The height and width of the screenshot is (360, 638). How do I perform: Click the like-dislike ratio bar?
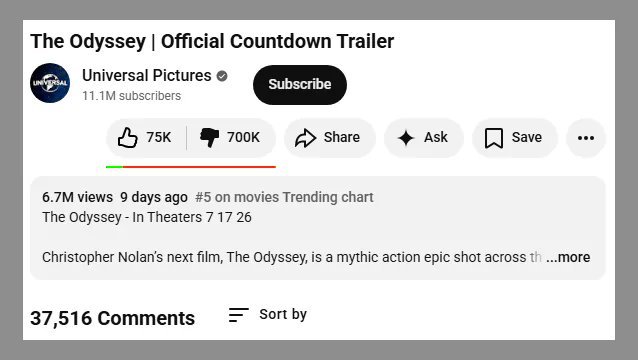point(191,167)
